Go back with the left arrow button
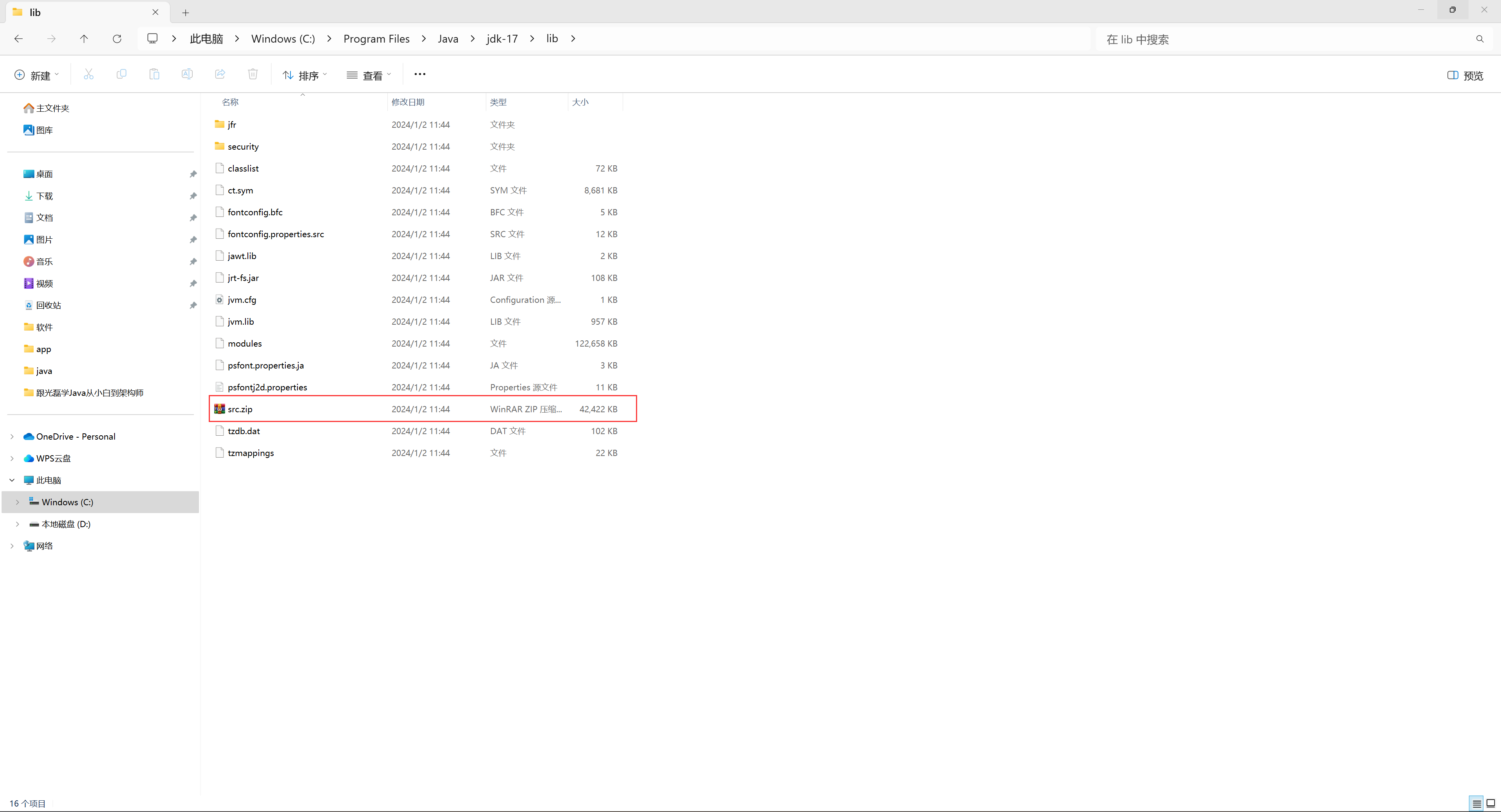This screenshot has height=812, width=1501. (19, 38)
